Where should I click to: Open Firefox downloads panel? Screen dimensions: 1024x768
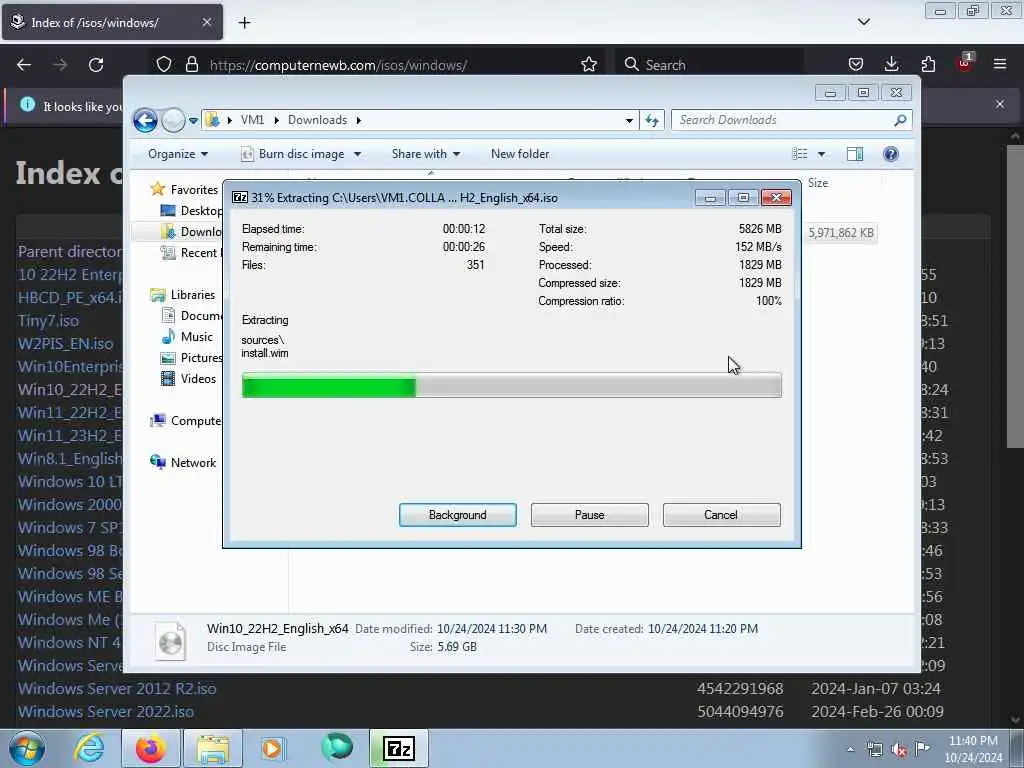tap(891, 65)
